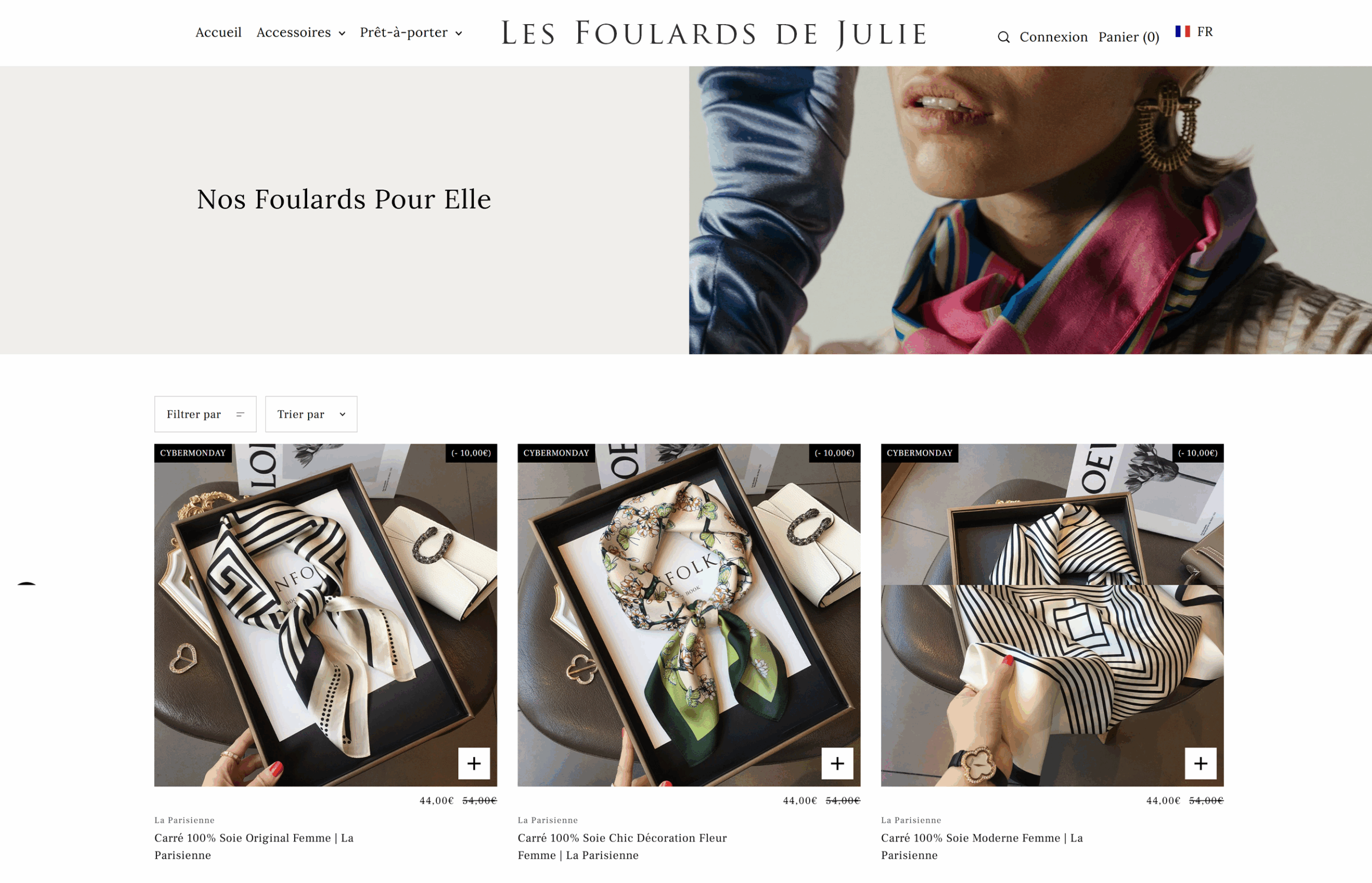Click the French flag language icon

click(1182, 32)
